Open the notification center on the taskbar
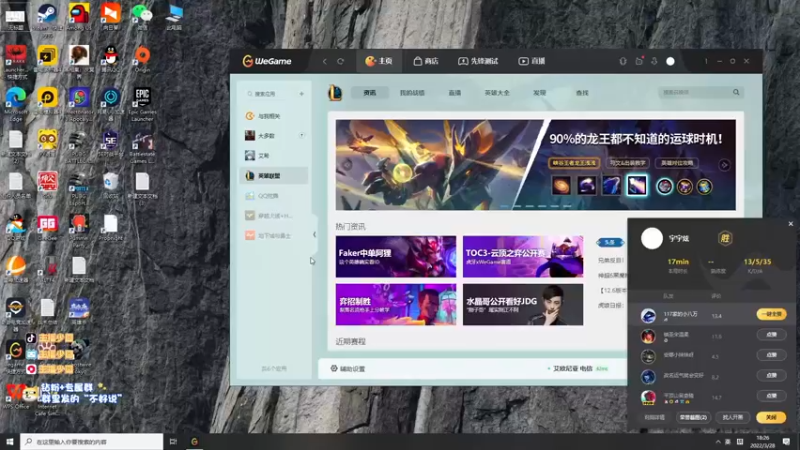 point(786,442)
